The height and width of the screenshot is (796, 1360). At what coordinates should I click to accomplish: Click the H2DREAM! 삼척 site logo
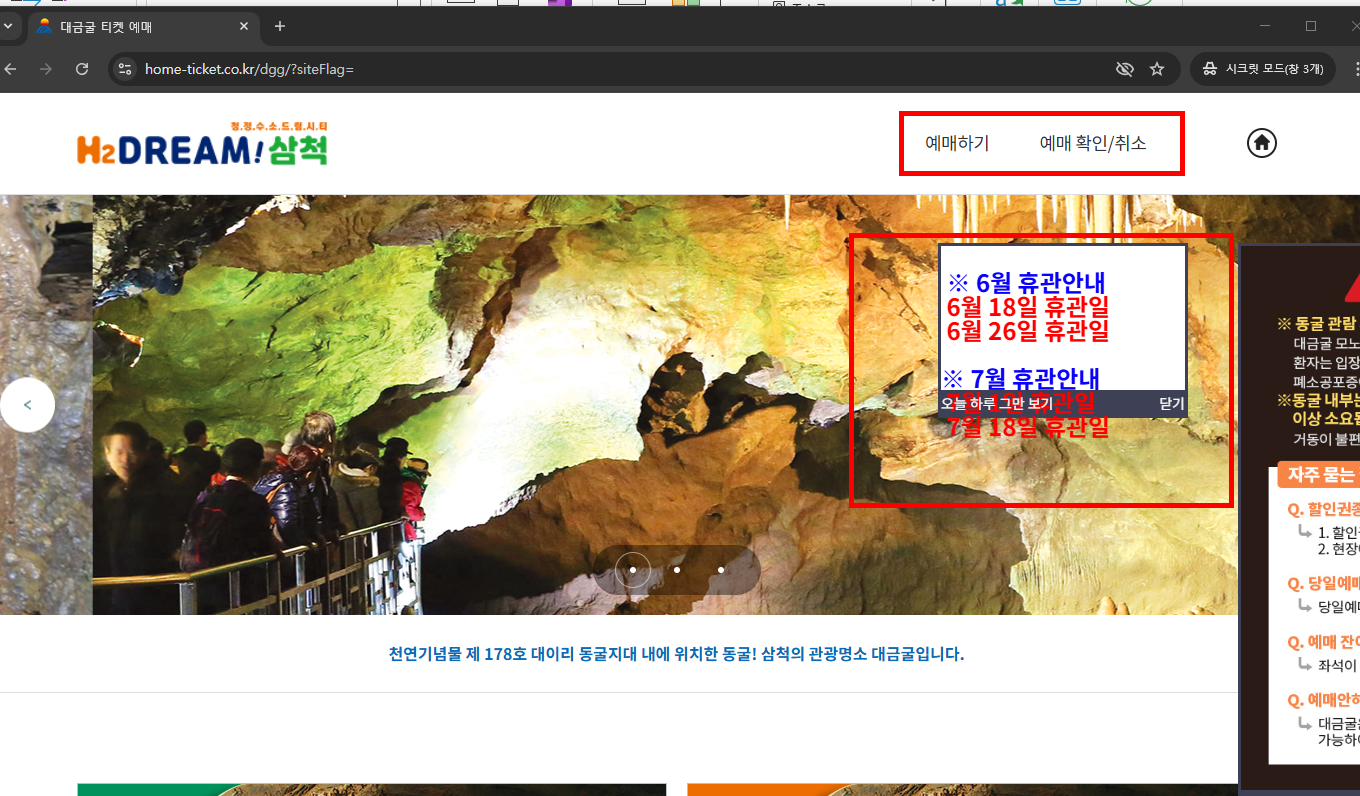(x=202, y=145)
